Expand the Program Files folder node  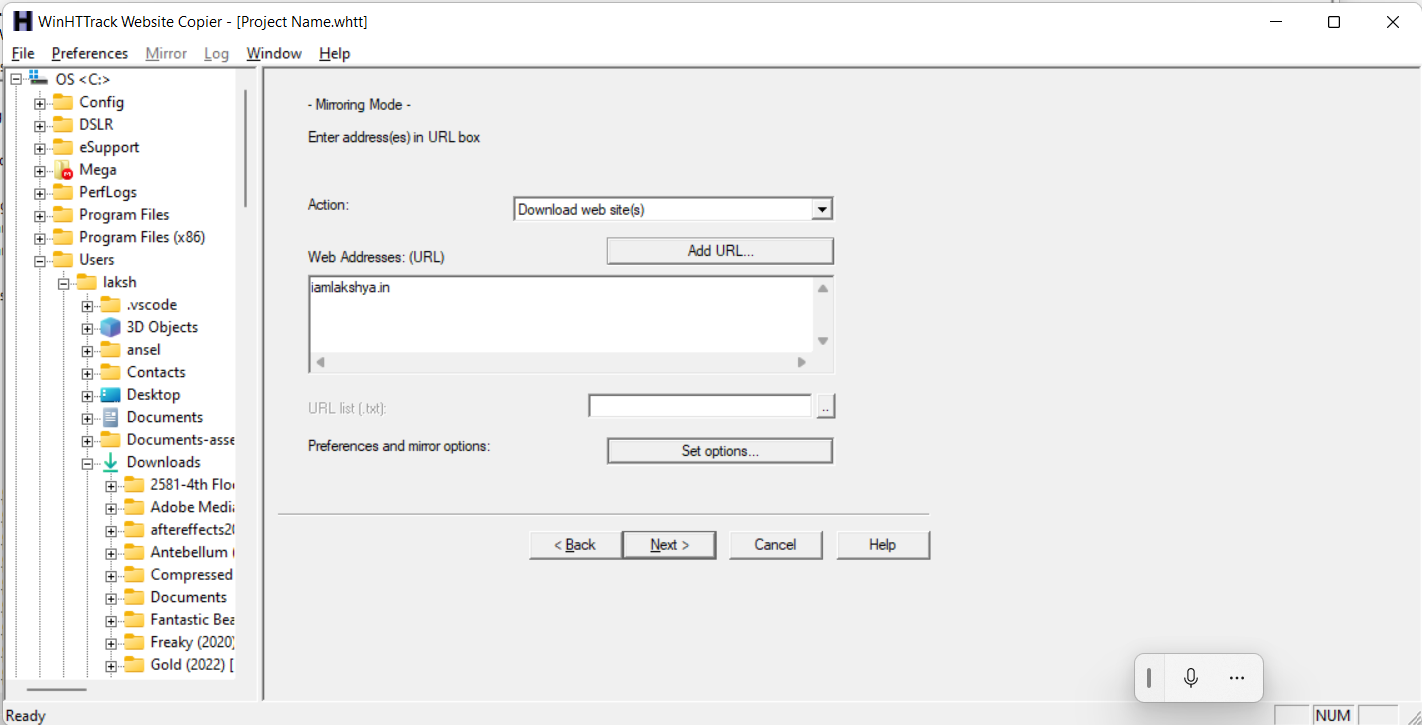point(40,215)
